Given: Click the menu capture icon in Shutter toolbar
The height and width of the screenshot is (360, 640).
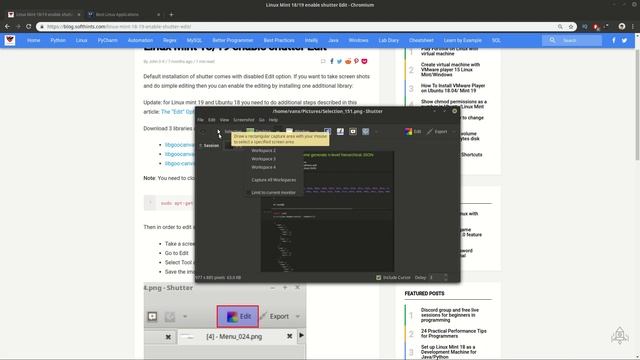Looking at the screenshot, I should point(340,131).
